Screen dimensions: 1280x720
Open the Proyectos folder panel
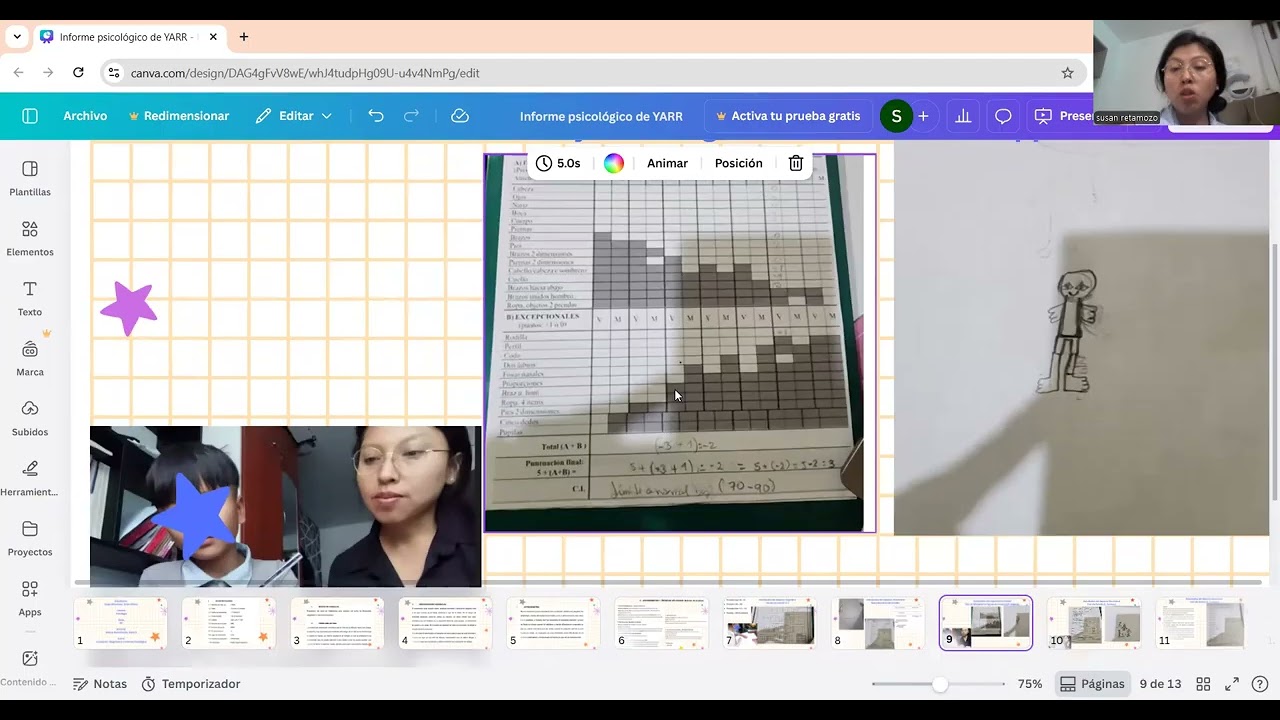(30, 539)
